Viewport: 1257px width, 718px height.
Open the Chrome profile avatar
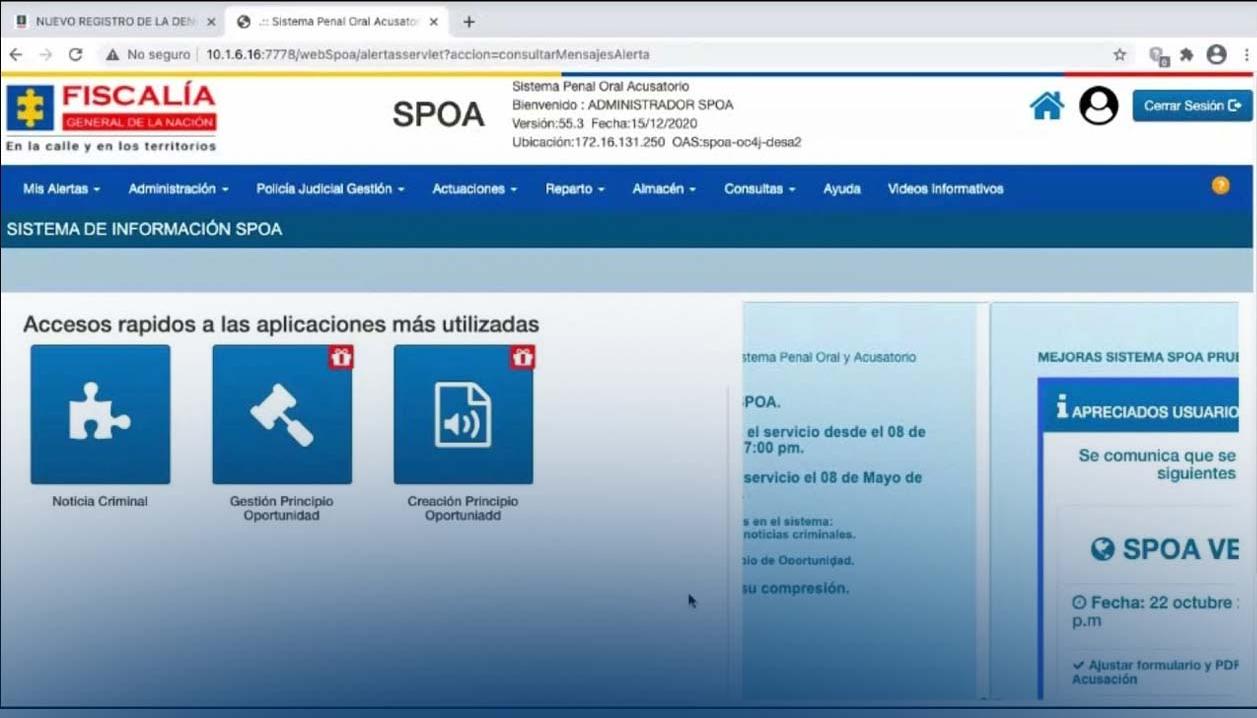point(1216,55)
